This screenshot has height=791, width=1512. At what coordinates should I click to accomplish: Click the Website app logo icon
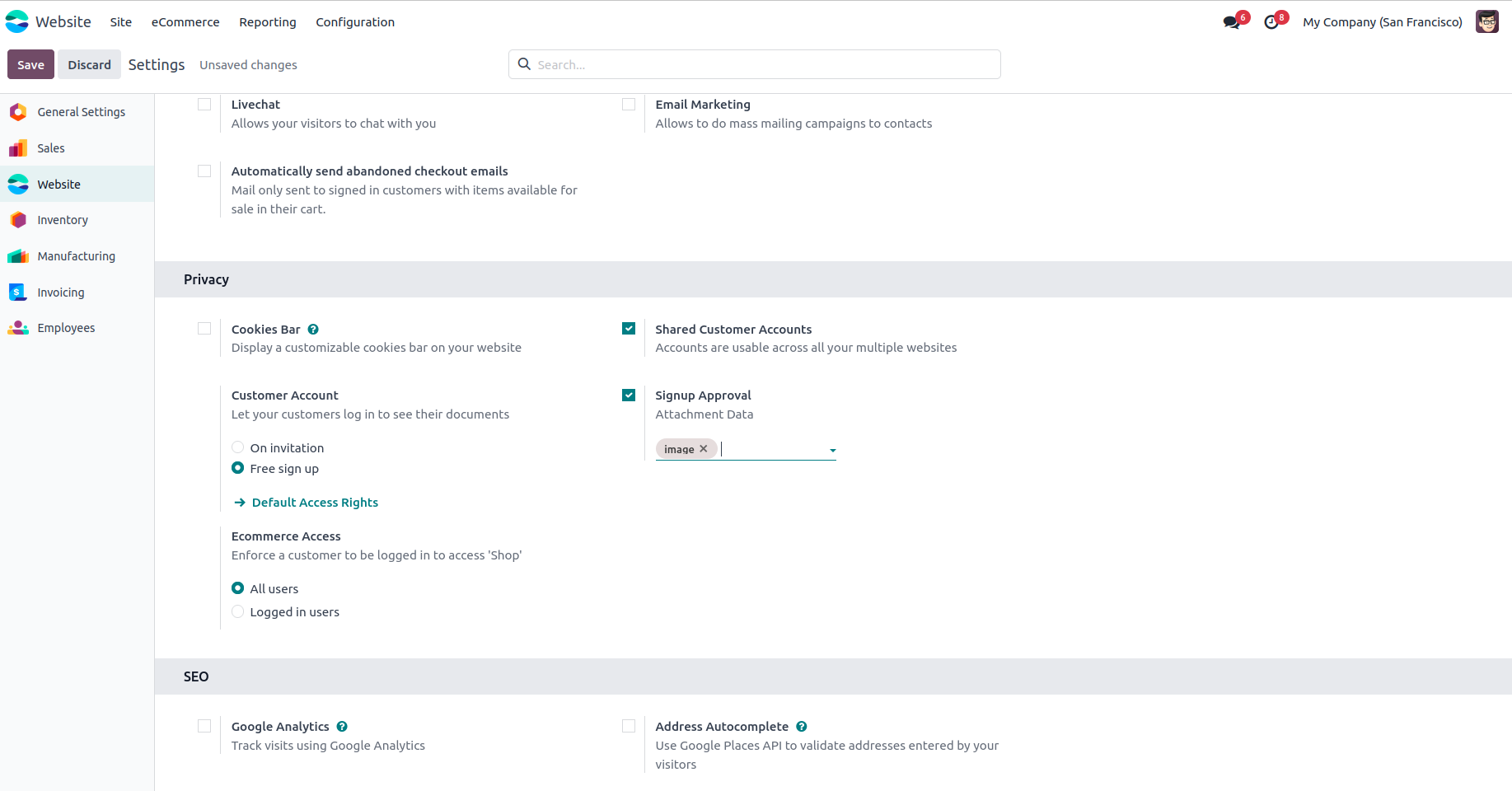[17, 21]
